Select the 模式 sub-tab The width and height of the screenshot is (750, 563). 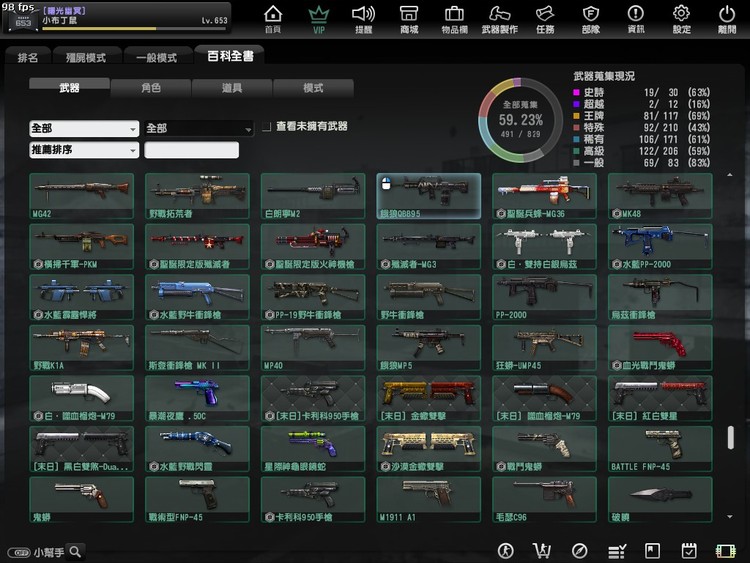[313, 88]
